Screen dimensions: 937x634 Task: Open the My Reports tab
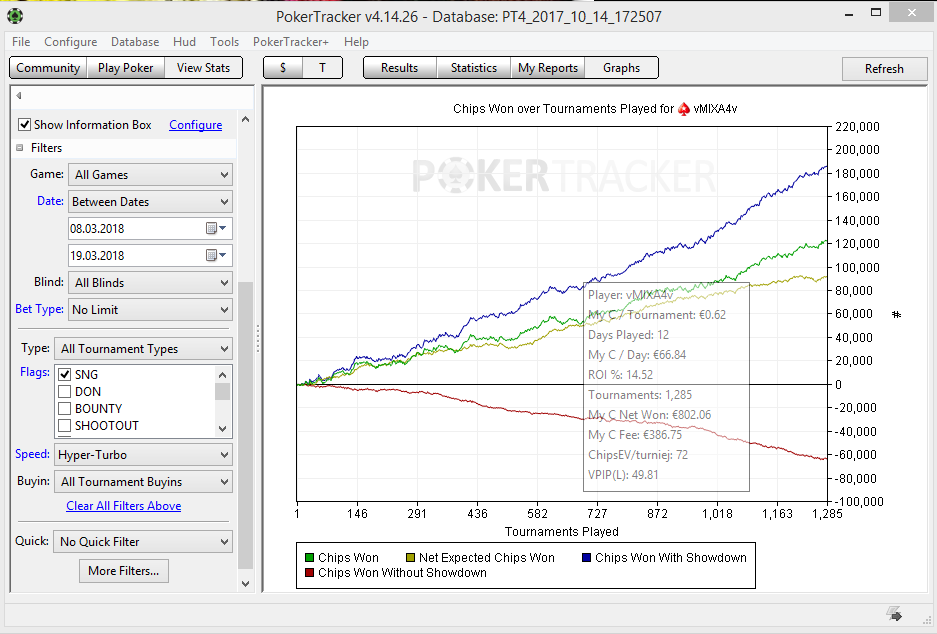[548, 68]
